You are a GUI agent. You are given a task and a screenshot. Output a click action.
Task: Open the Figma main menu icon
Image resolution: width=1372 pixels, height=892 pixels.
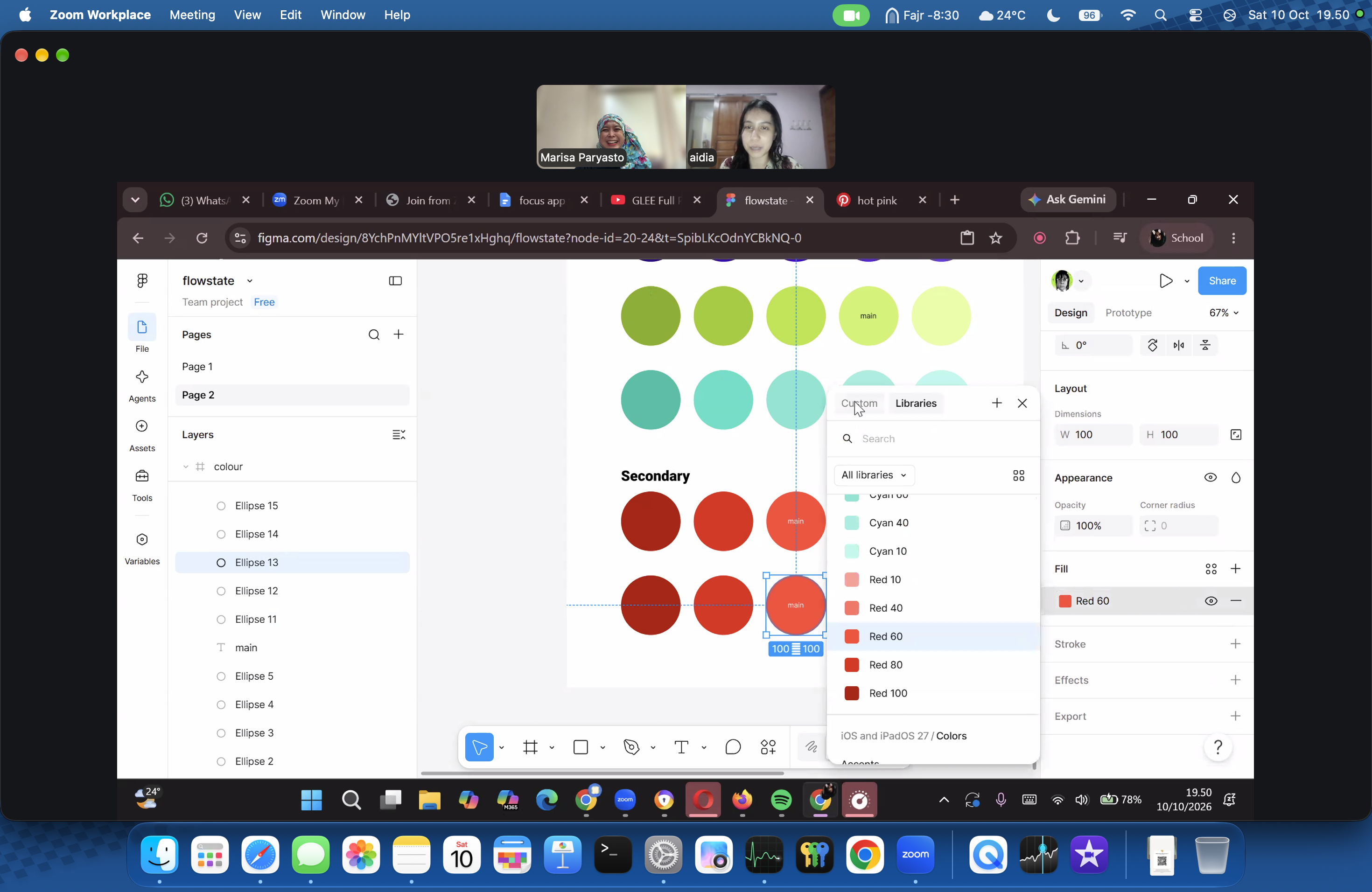coord(142,281)
